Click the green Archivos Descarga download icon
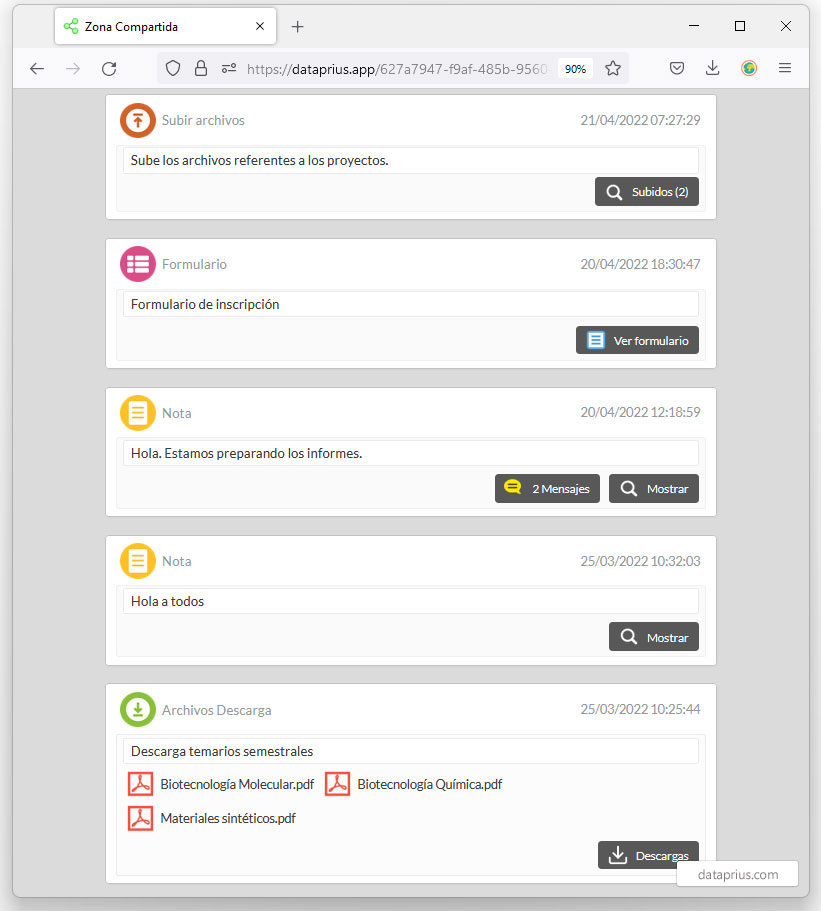 click(x=138, y=709)
